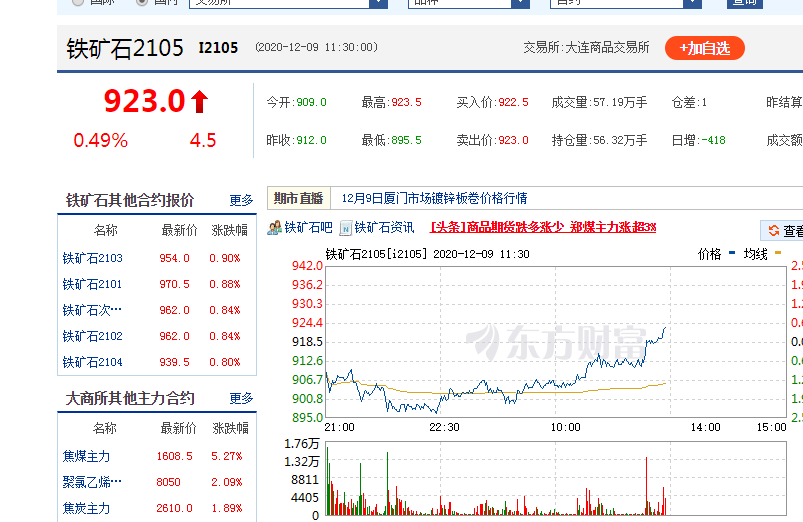This screenshot has height=522, width=803.
Task: Open the 焦煤主力 contract
Action: coord(86,456)
